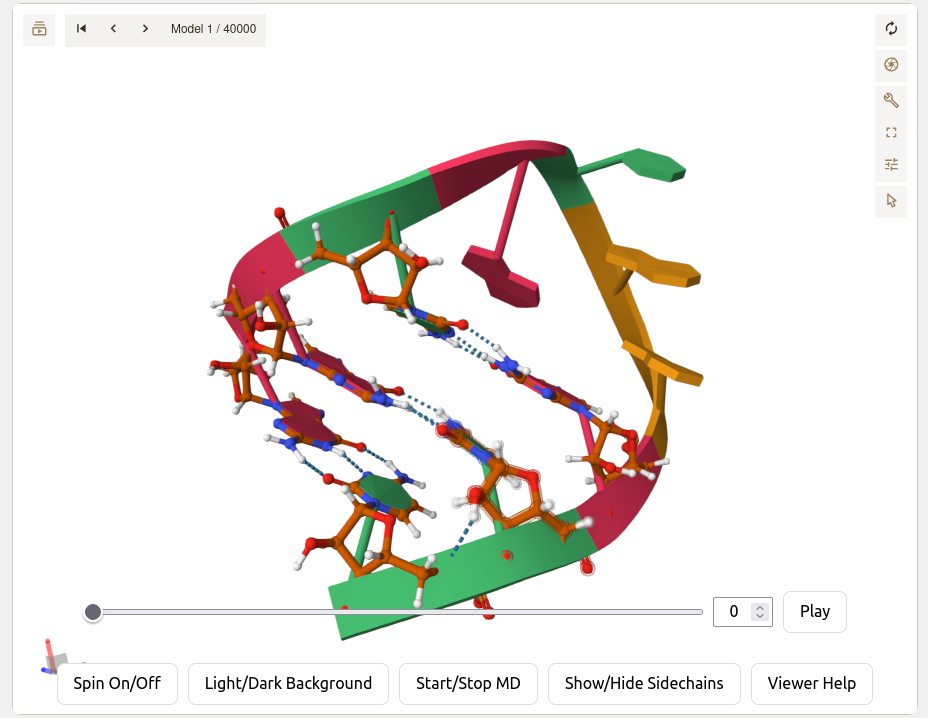Reset the camera view
The image size is (928, 718).
pos(891,30)
